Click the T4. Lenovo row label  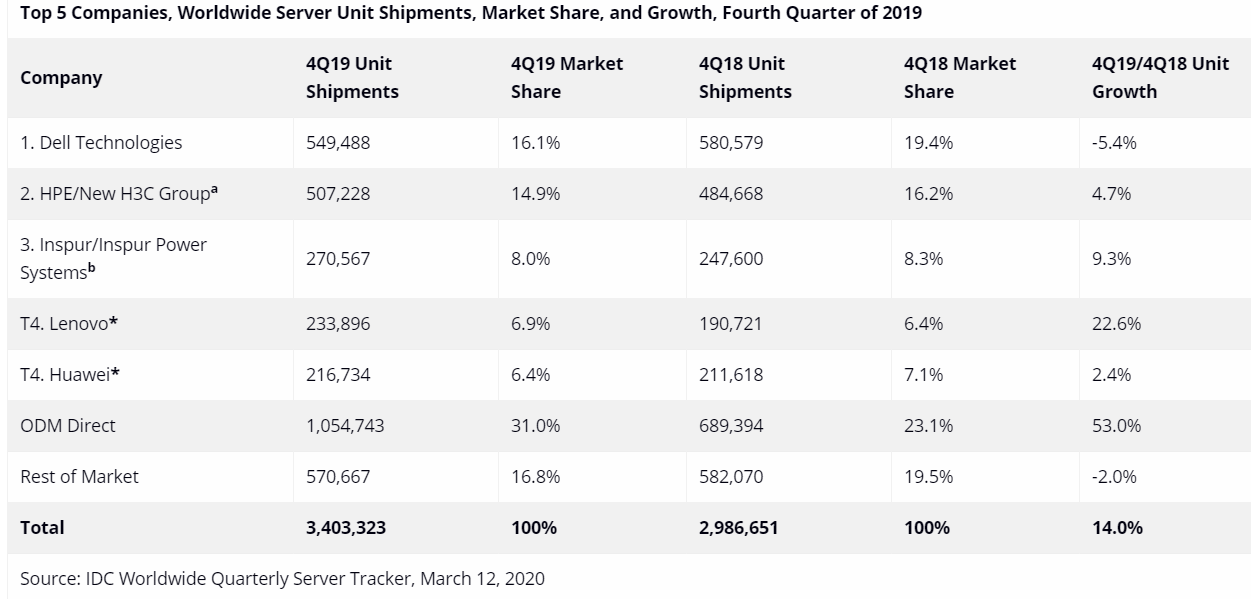(x=70, y=323)
